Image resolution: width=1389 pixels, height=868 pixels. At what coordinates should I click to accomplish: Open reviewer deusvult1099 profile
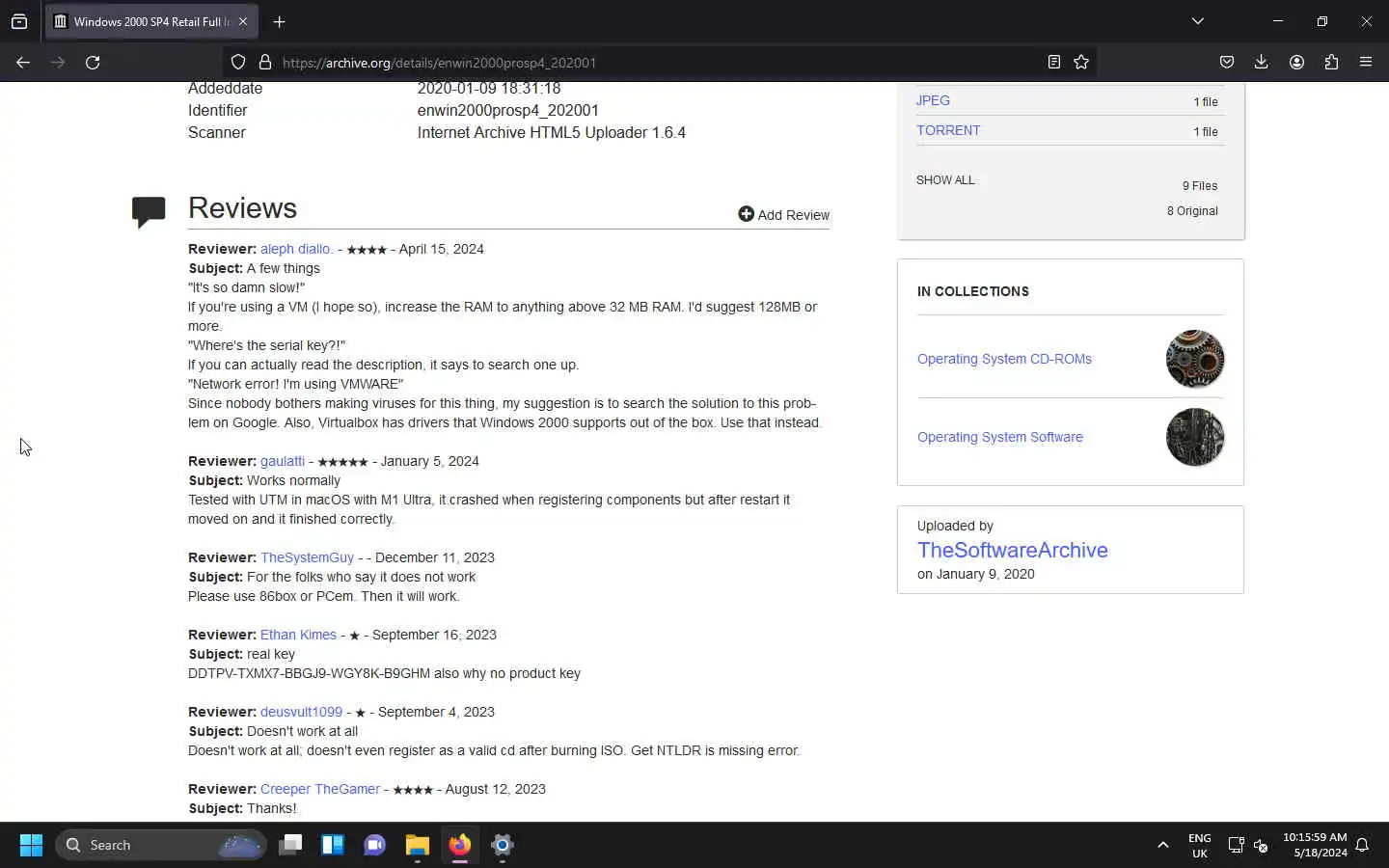click(x=301, y=712)
